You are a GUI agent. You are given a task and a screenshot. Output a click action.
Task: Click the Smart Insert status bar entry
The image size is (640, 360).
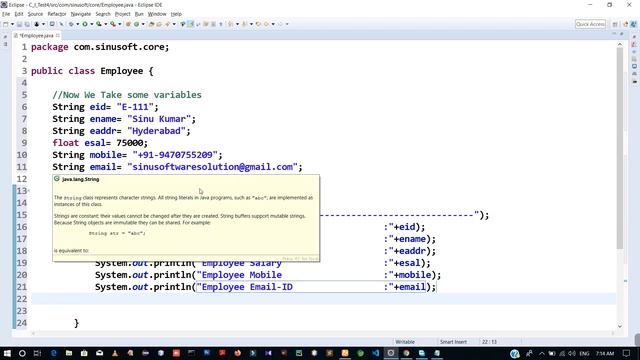point(453,342)
